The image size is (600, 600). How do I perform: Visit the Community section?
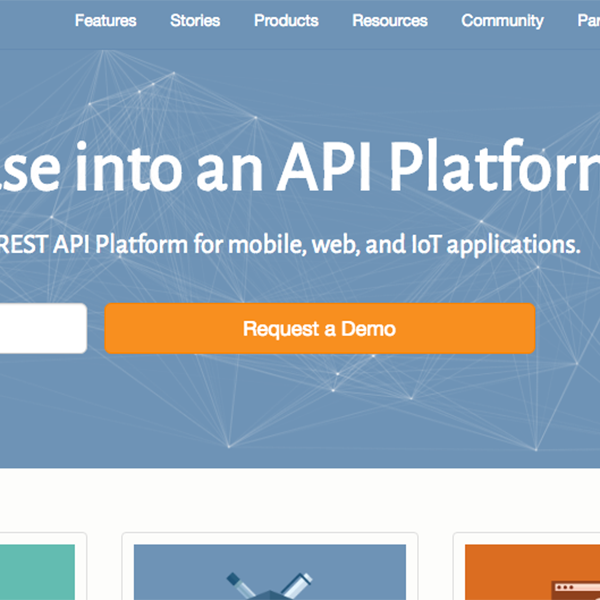point(502,20)
